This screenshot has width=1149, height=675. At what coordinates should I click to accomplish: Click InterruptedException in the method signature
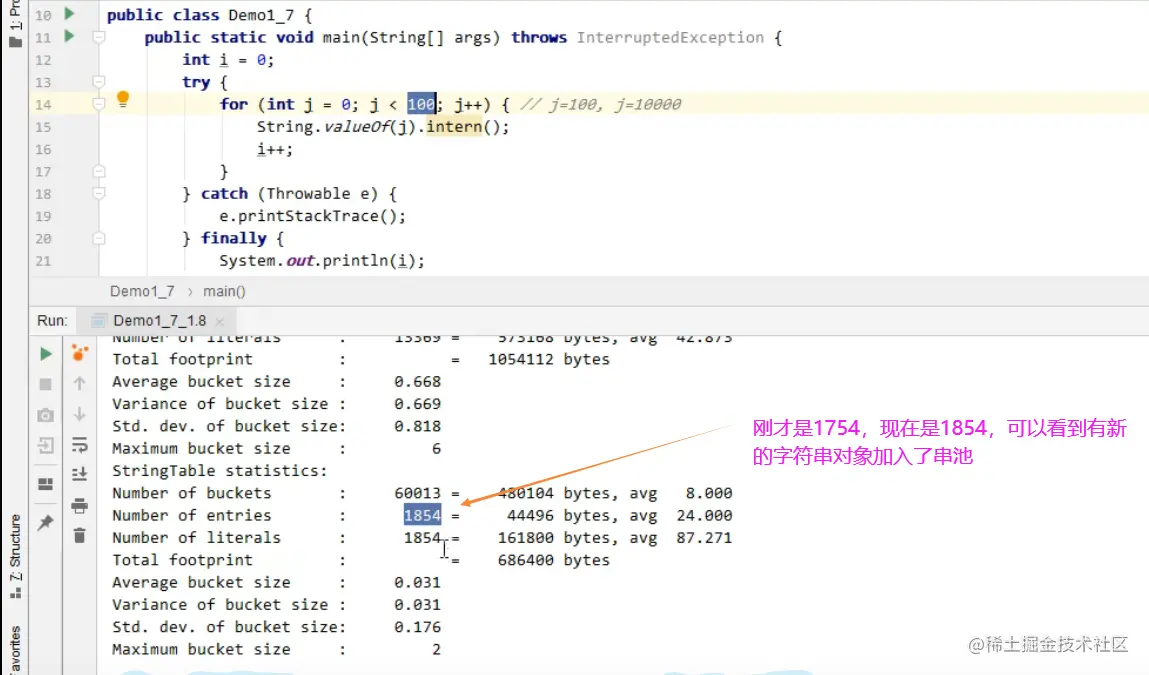click(670, 37)
